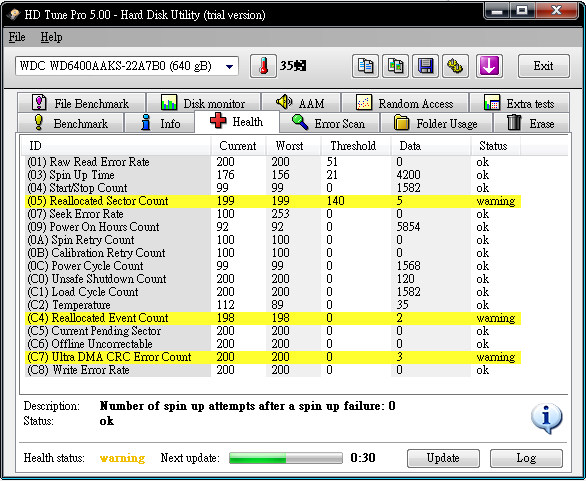
Task: Select the (03) Spin Up Time row
Action: pos(273,175)
